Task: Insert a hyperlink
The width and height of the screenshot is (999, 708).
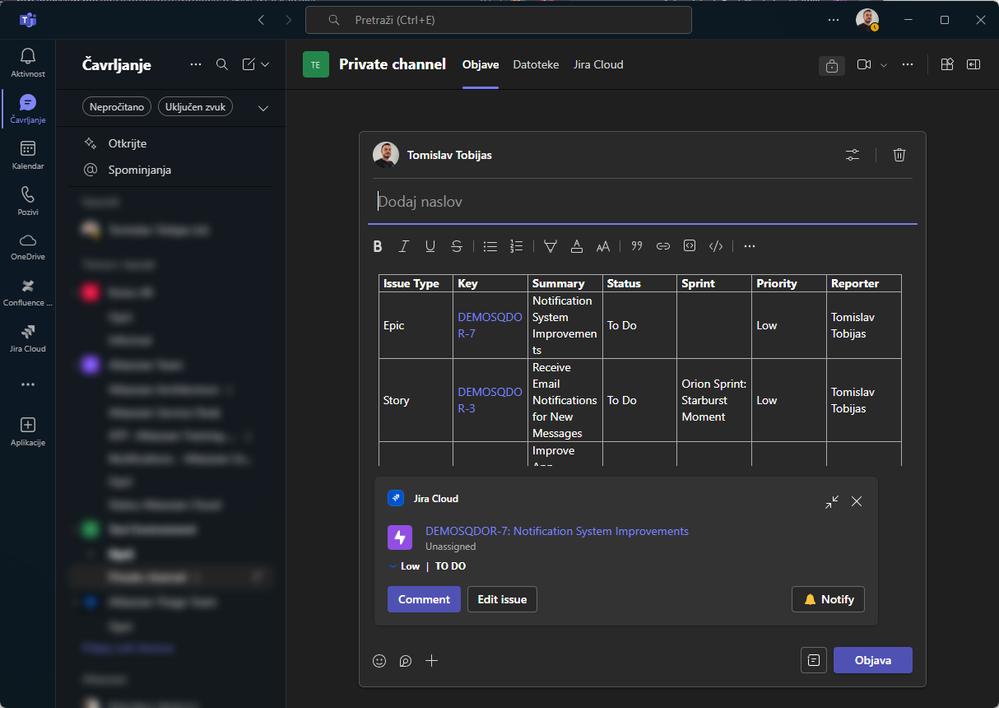Action: click(663, 247)
